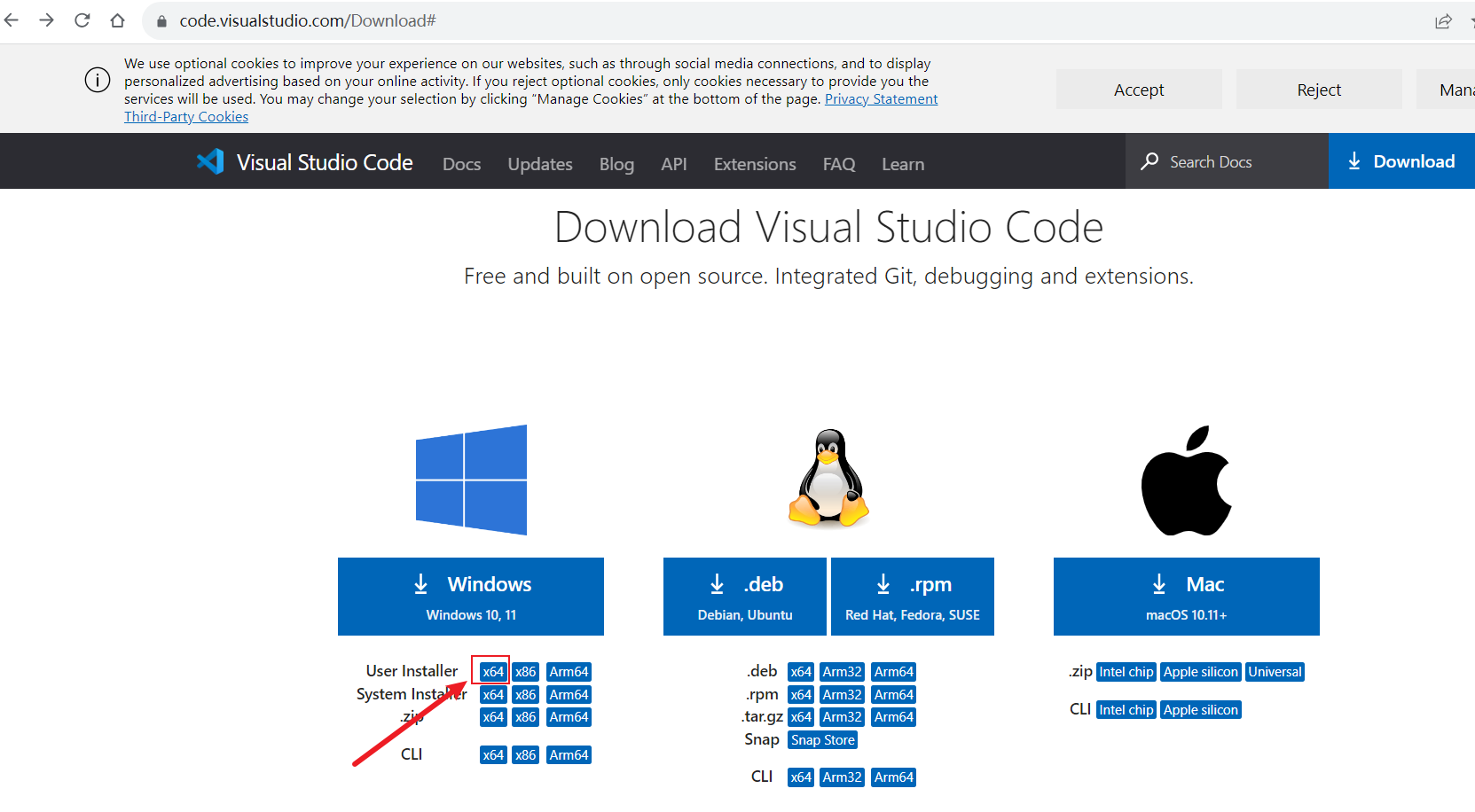
Task: Open the Third-Party Cookies link
Action: click(186, 117)
